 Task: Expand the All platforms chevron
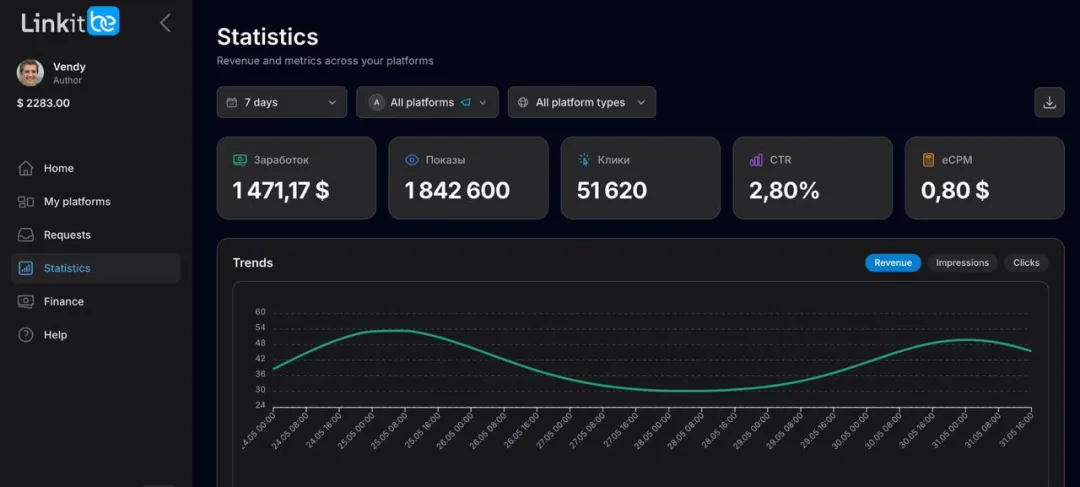coord(483,102)
